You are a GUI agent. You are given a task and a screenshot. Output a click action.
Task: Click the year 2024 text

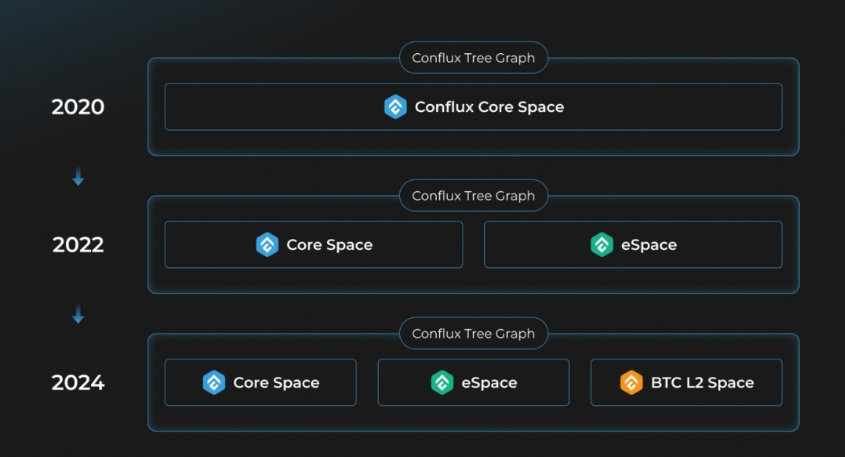78,383
